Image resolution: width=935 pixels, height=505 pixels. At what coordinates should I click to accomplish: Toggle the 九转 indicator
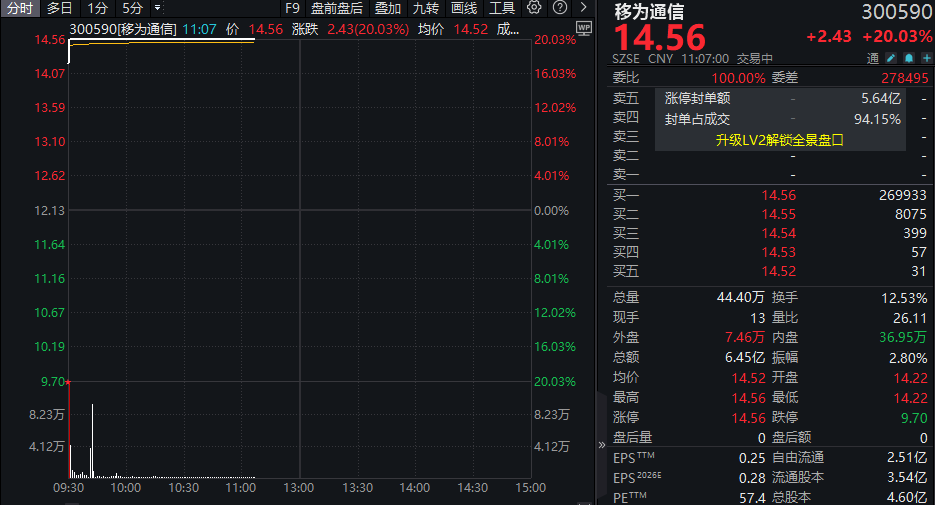pos(426,8)
